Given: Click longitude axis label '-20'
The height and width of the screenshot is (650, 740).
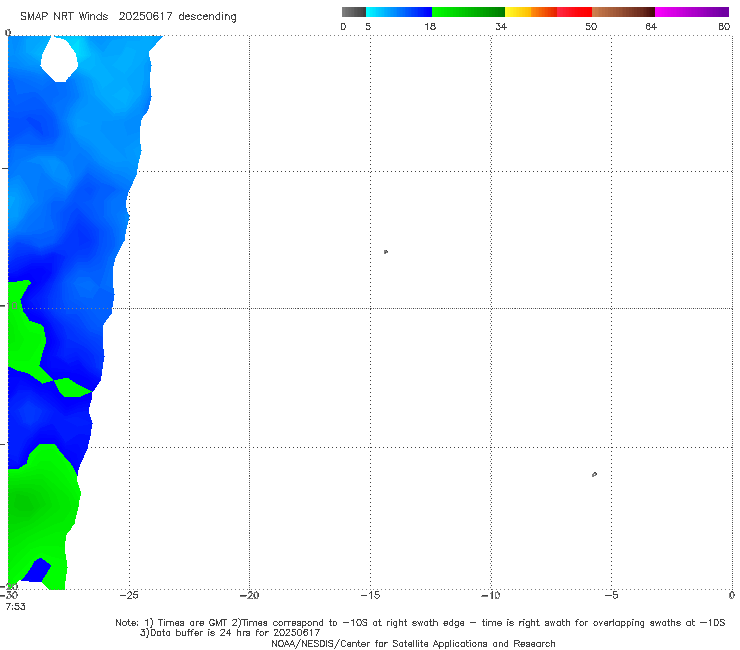Looking at the screenshot, I should (249, 595).
